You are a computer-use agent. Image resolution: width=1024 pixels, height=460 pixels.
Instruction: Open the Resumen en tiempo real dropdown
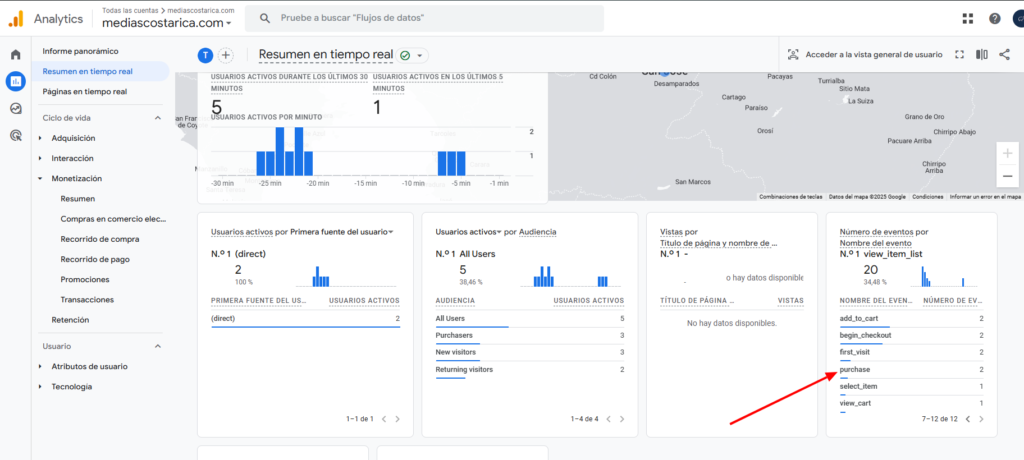coord(421,56)
